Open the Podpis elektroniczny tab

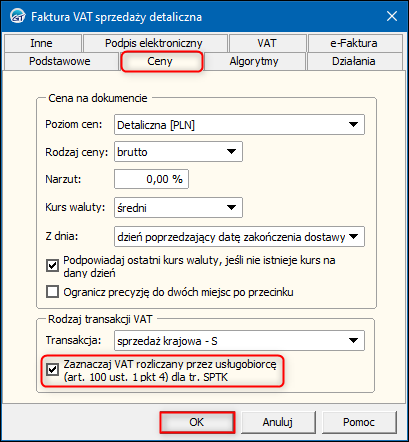pyautogui.click(x=154, y=43)
